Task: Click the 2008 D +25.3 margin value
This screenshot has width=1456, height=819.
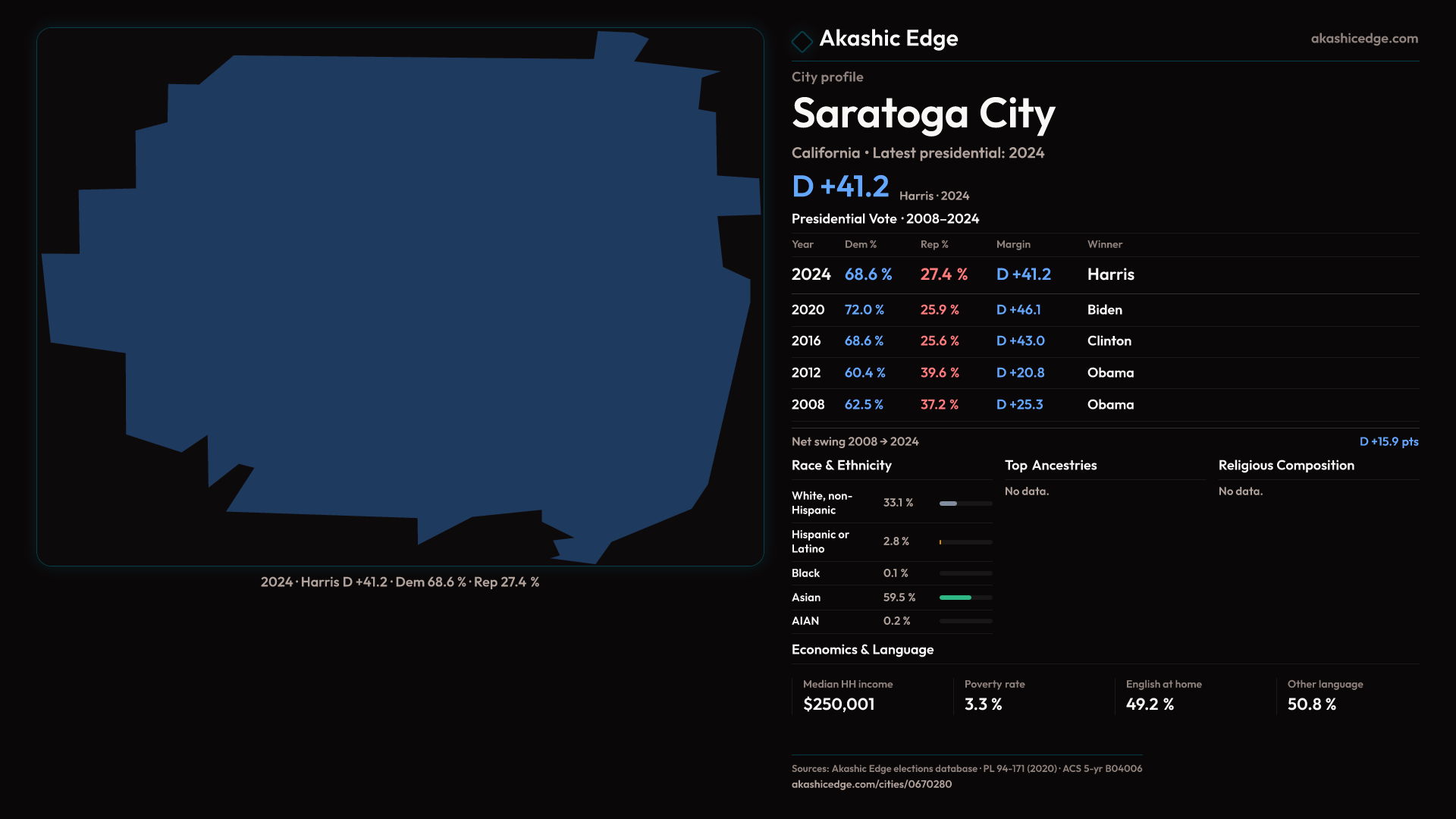Action: pos(1019,405)
